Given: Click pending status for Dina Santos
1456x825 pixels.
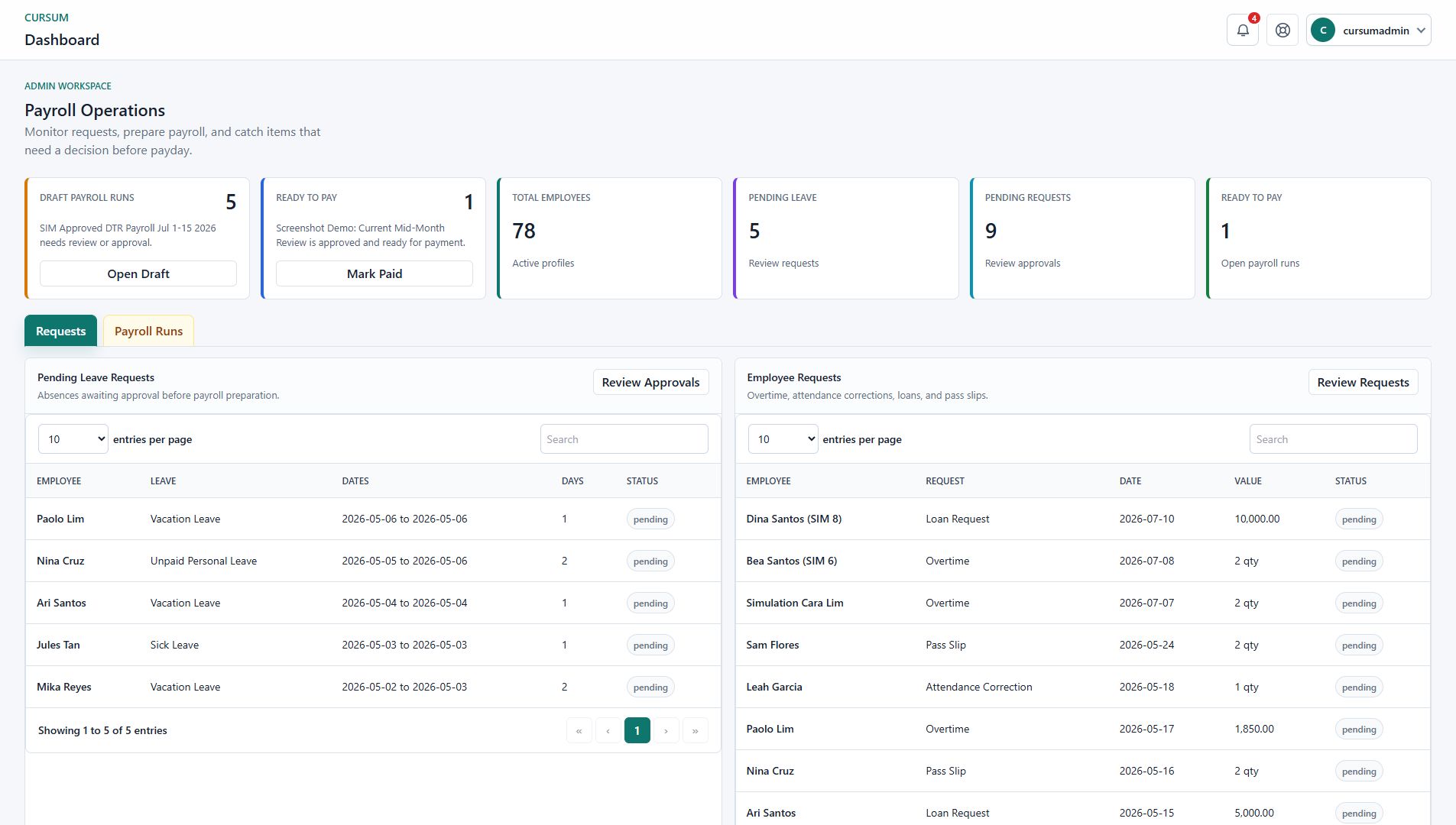Looking at the screenshot, I should (x=1359, y=519).
